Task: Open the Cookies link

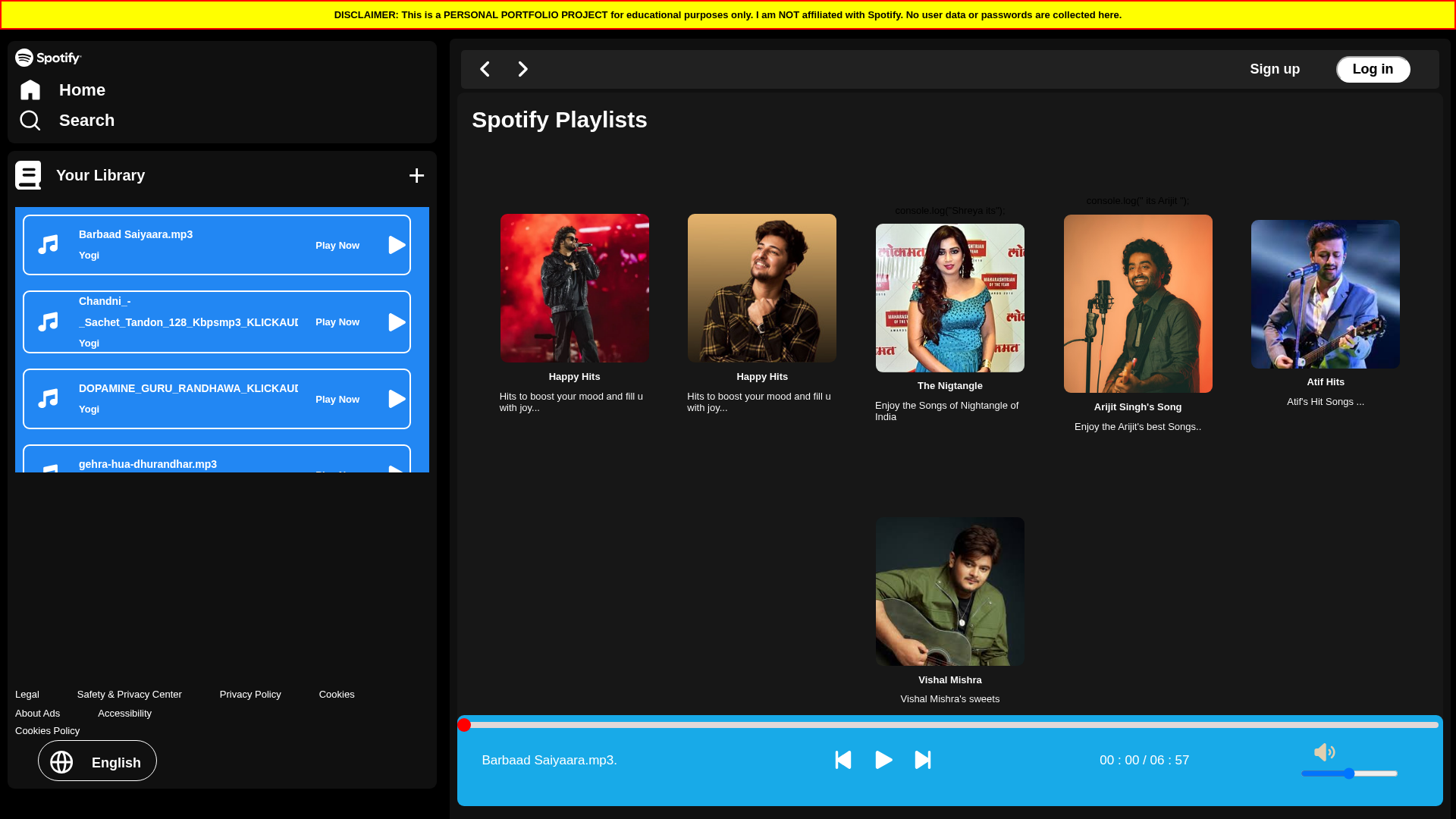Action: 337,695
